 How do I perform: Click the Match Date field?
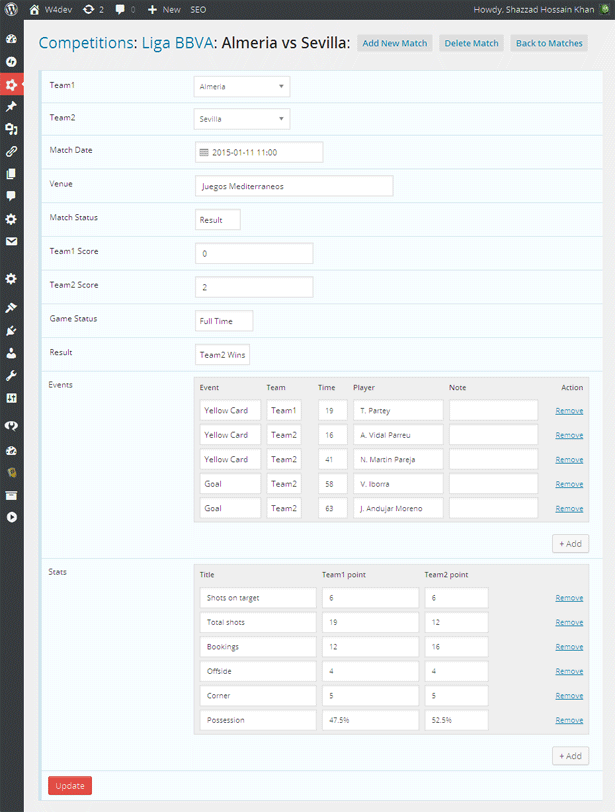(x=259, y=153)
